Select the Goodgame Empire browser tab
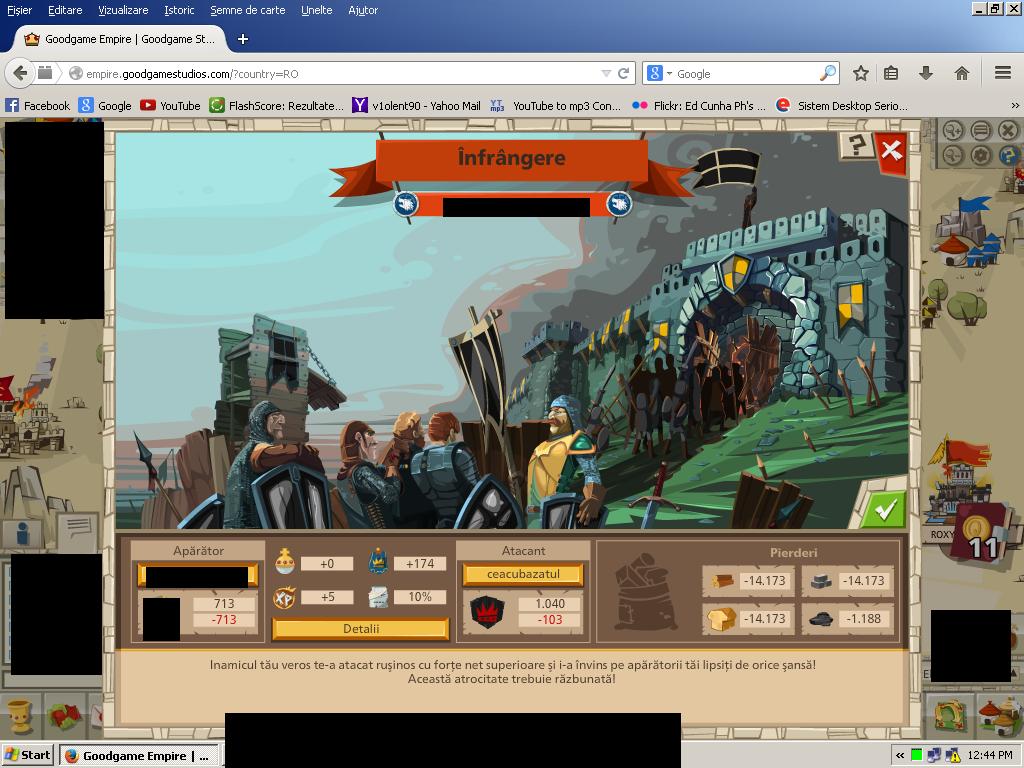This screenshot has width=1024, height=768. (x=120, y=39)
